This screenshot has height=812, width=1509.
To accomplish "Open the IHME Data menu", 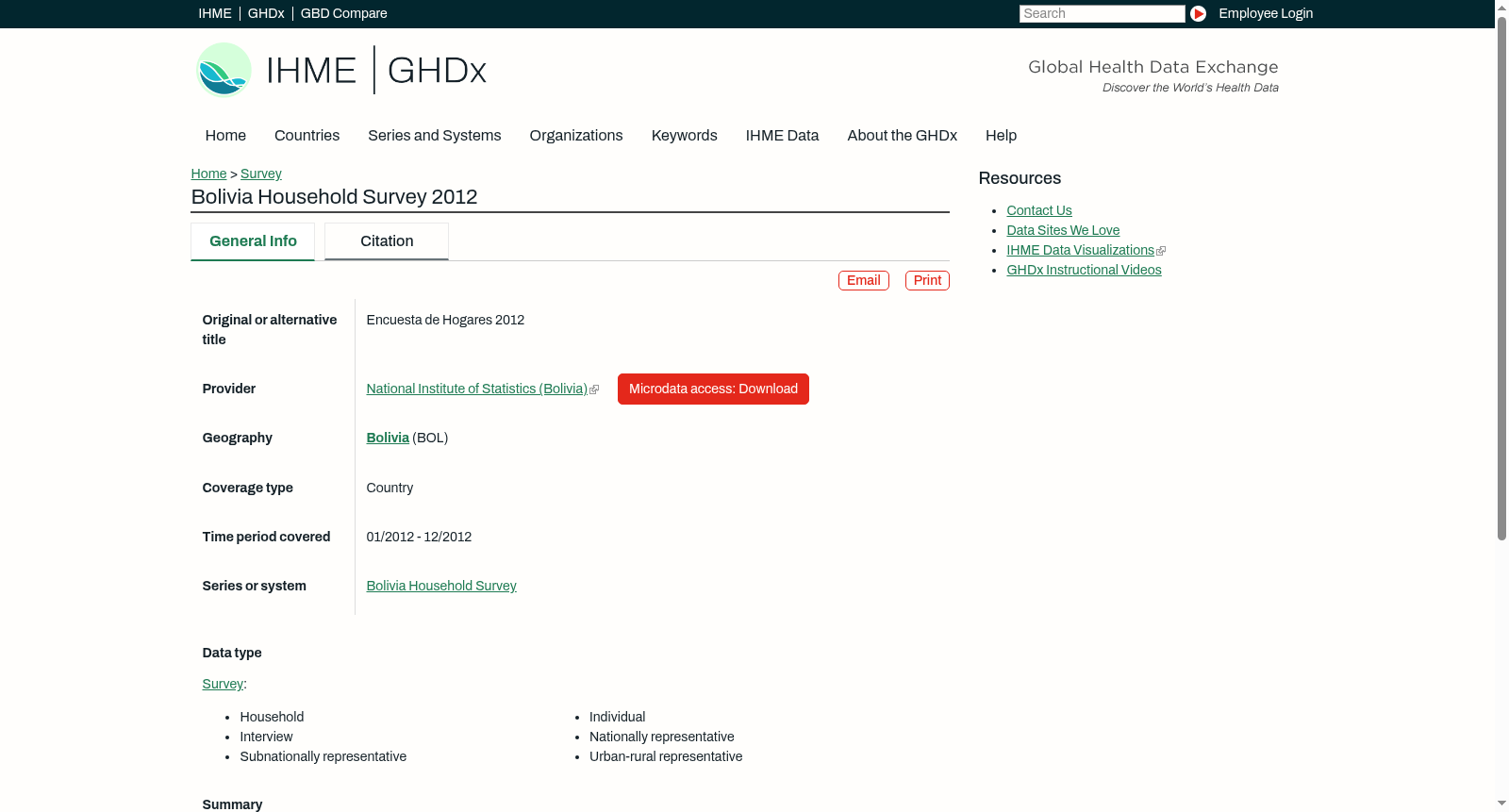I will 782,136.
